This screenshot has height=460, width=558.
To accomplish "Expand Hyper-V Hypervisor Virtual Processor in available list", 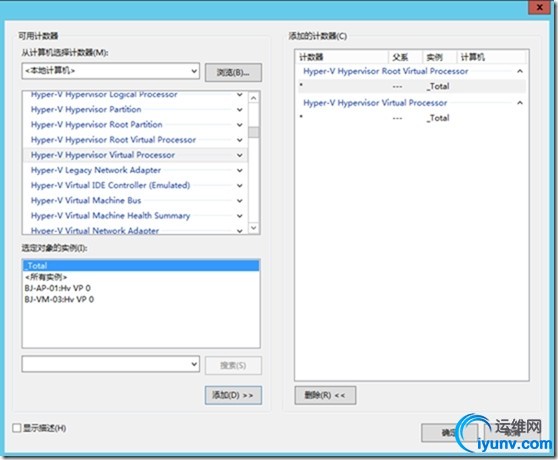I will (239, 155).
